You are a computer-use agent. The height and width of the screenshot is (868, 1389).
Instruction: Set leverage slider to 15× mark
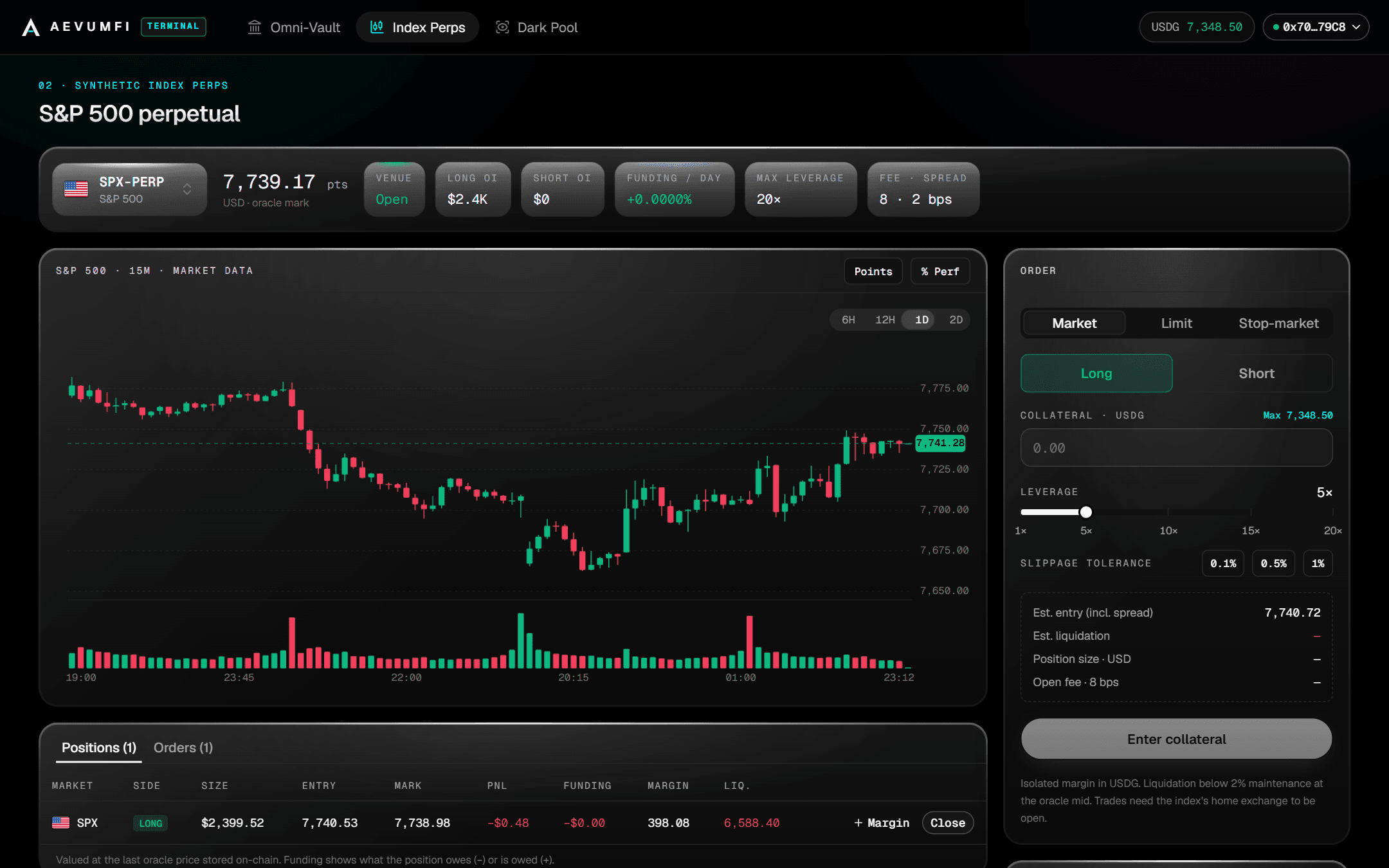1251,512
